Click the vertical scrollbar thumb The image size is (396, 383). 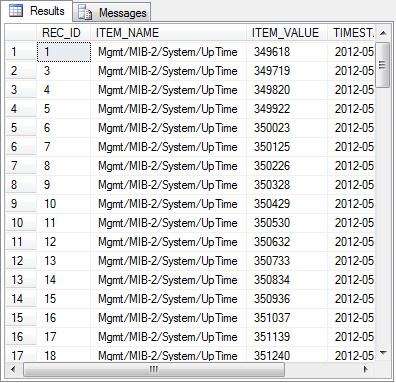(x=383, y=65)
